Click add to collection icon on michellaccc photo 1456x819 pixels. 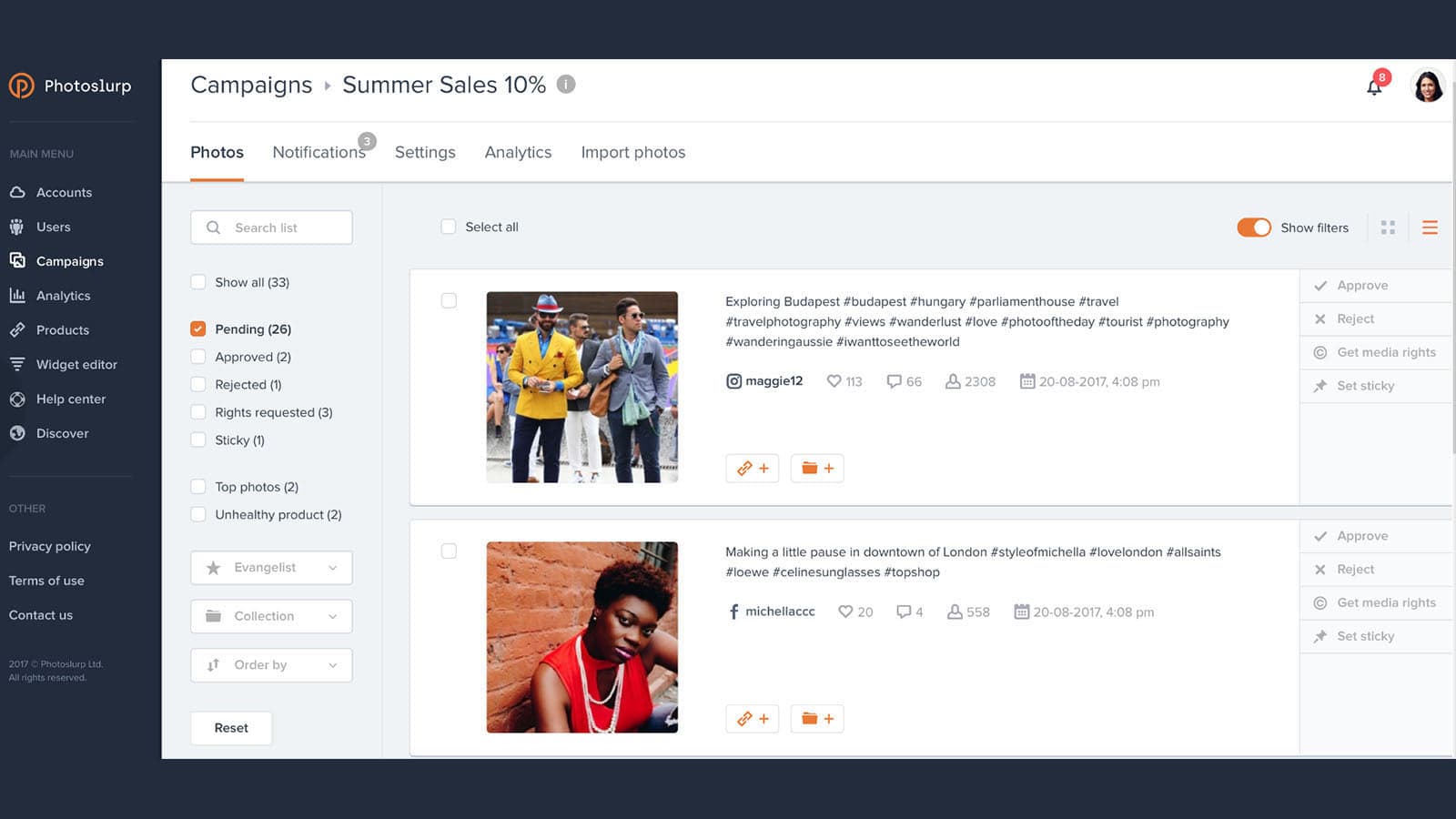point(816,719)
